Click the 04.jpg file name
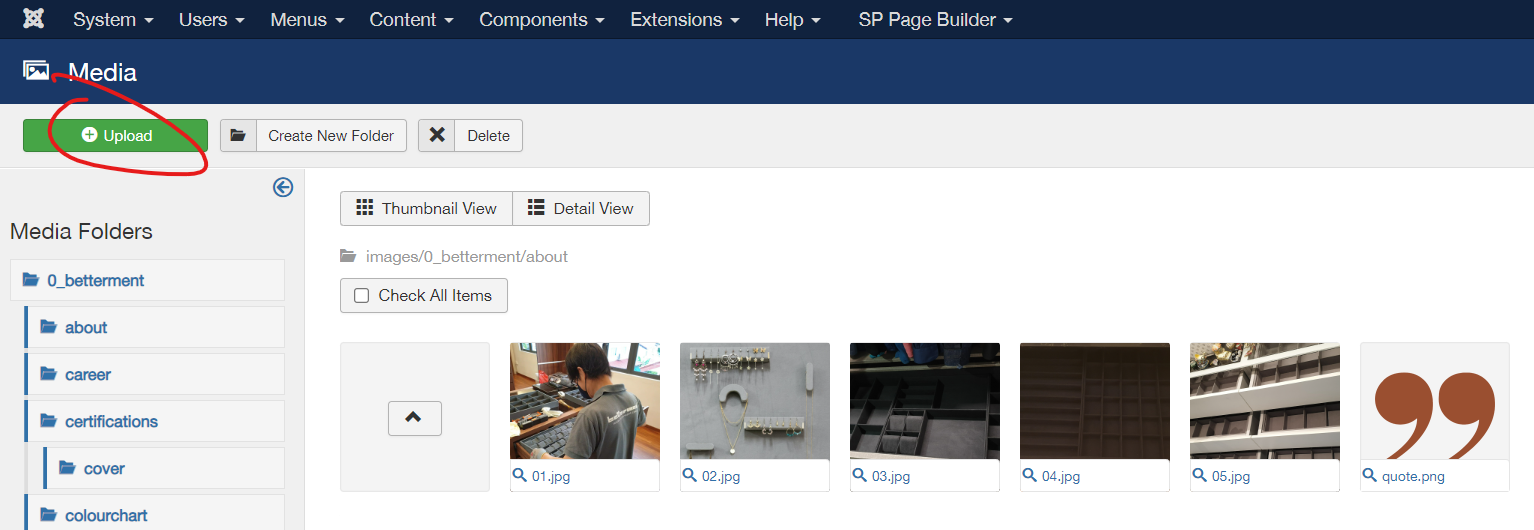The image size is (1534, 530). 1061,477
